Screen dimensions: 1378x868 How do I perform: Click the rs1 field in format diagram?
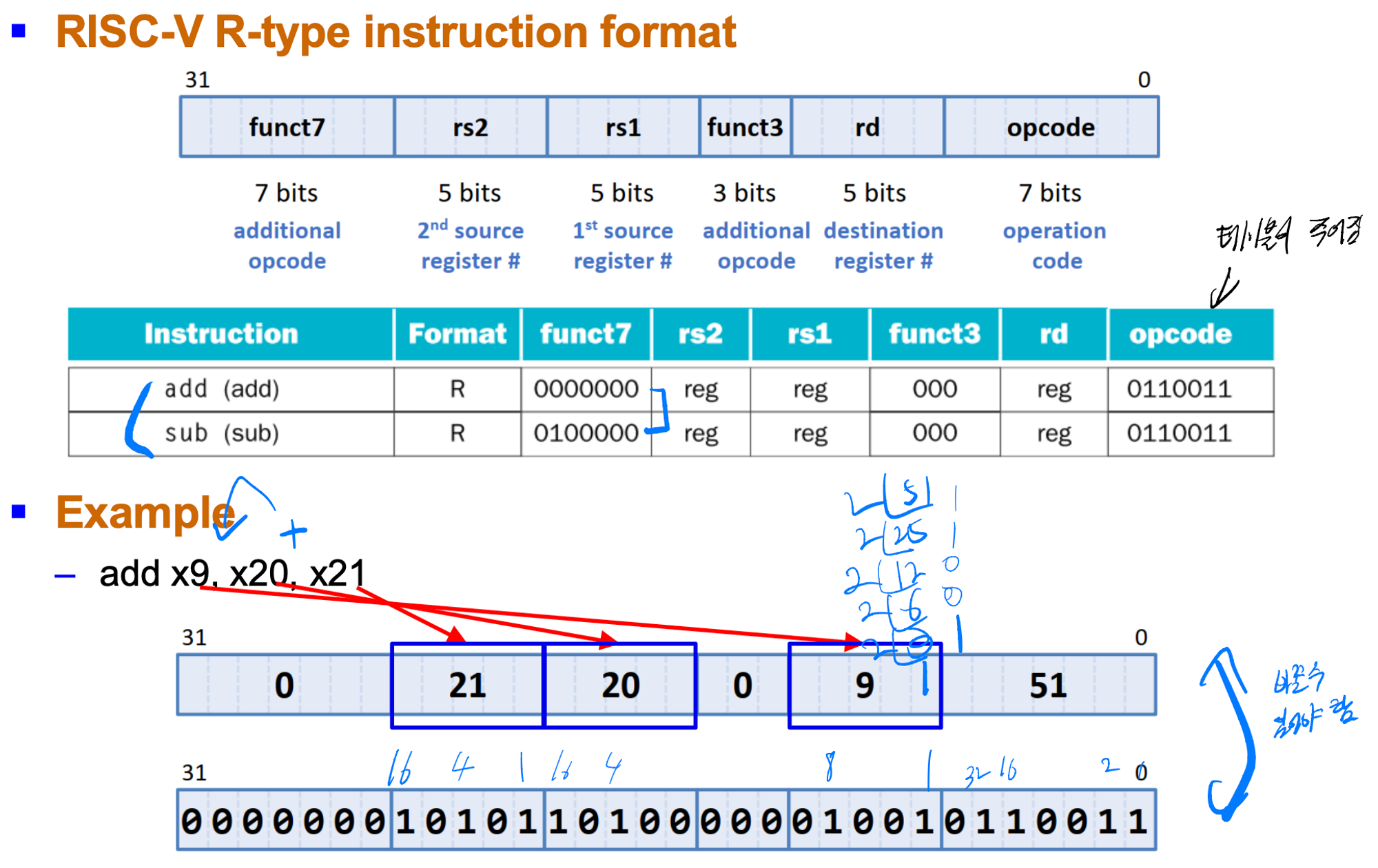point(623,127)
